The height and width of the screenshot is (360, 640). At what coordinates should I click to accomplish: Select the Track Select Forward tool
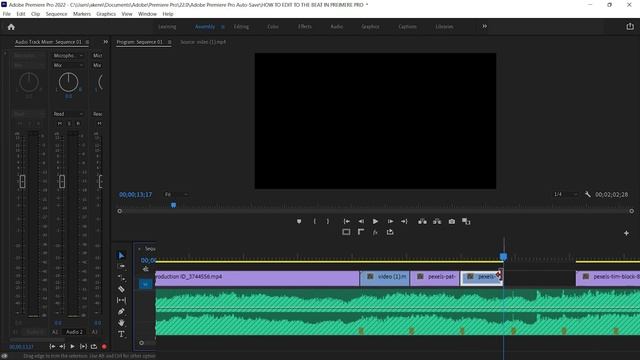coord(121,266)
